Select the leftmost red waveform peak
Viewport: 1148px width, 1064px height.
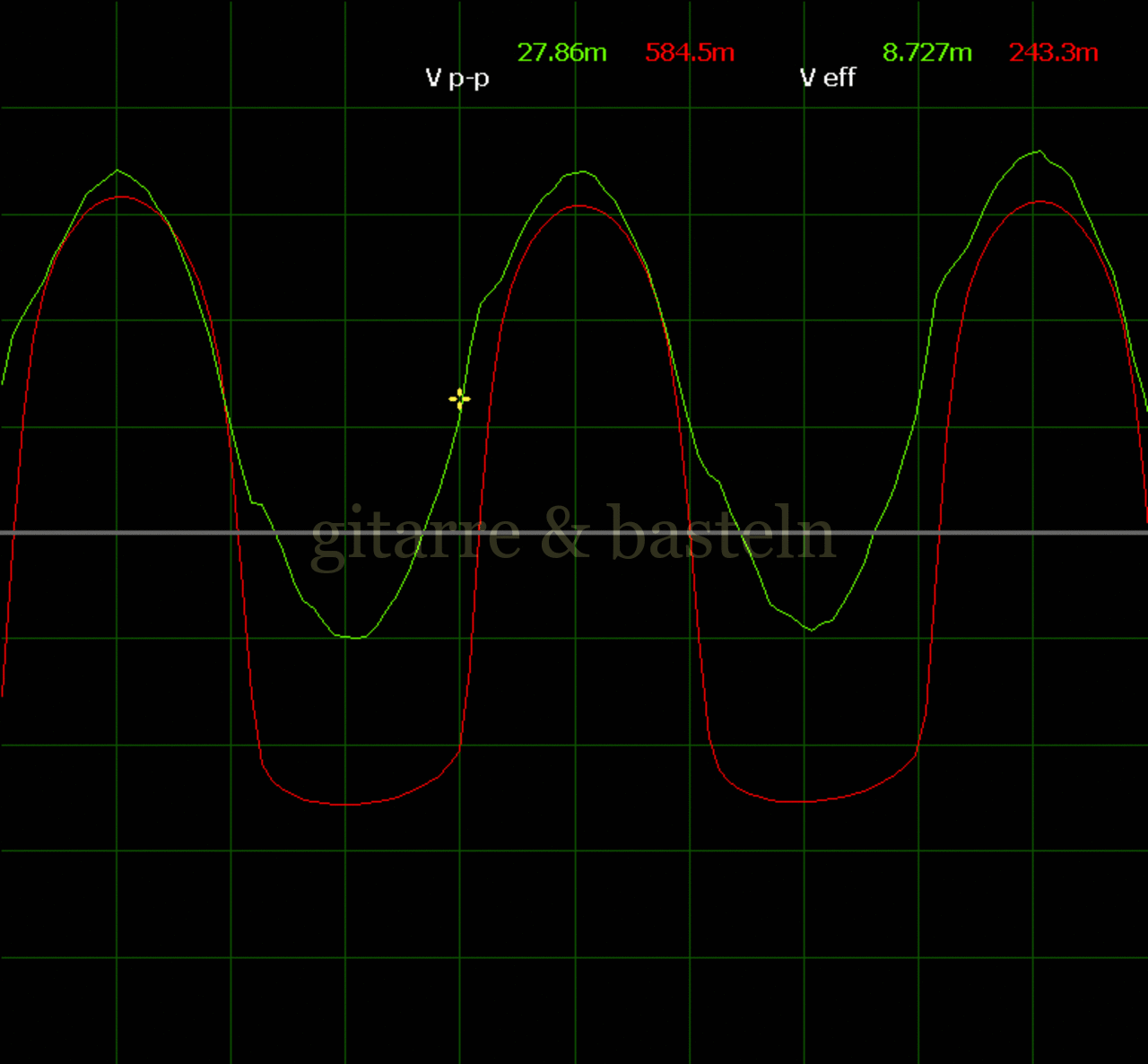pyautogui.click(x=119, y=196)
